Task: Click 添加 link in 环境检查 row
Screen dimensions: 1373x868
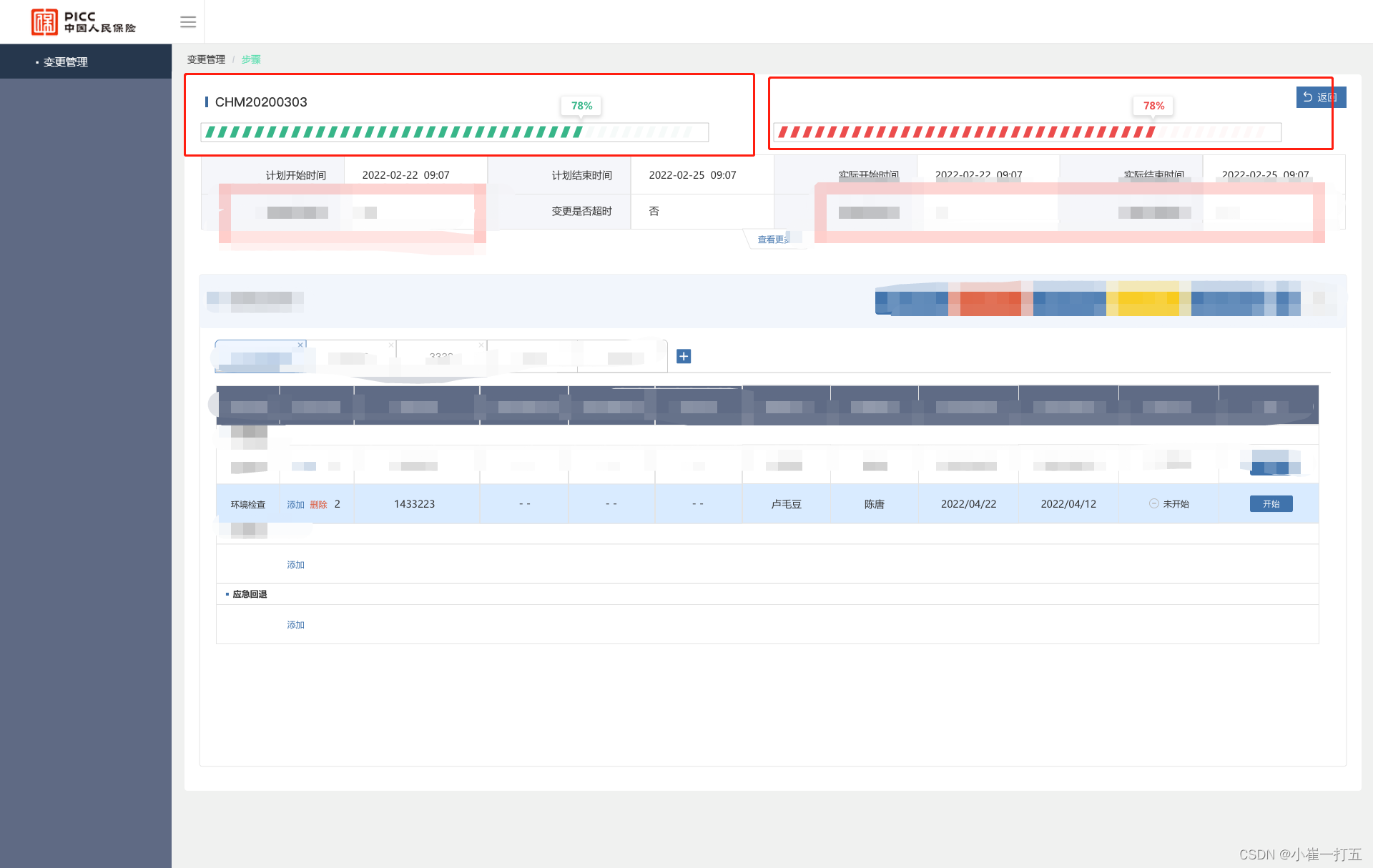Action: click(295, 504)
